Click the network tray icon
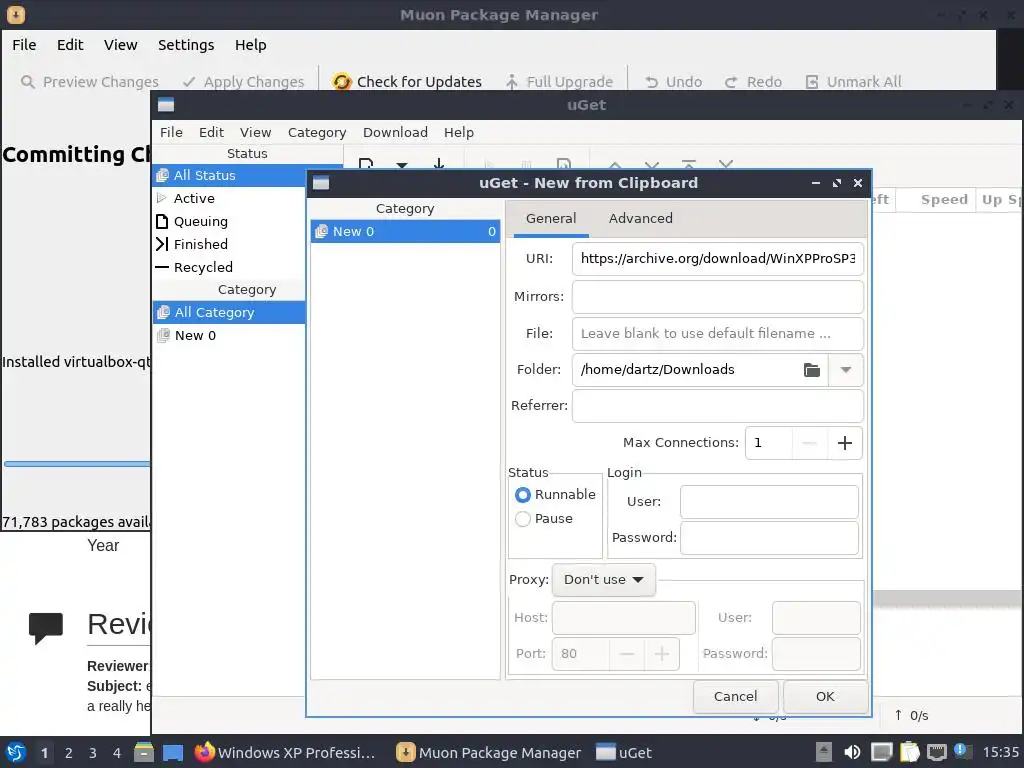 coord(936,752)
